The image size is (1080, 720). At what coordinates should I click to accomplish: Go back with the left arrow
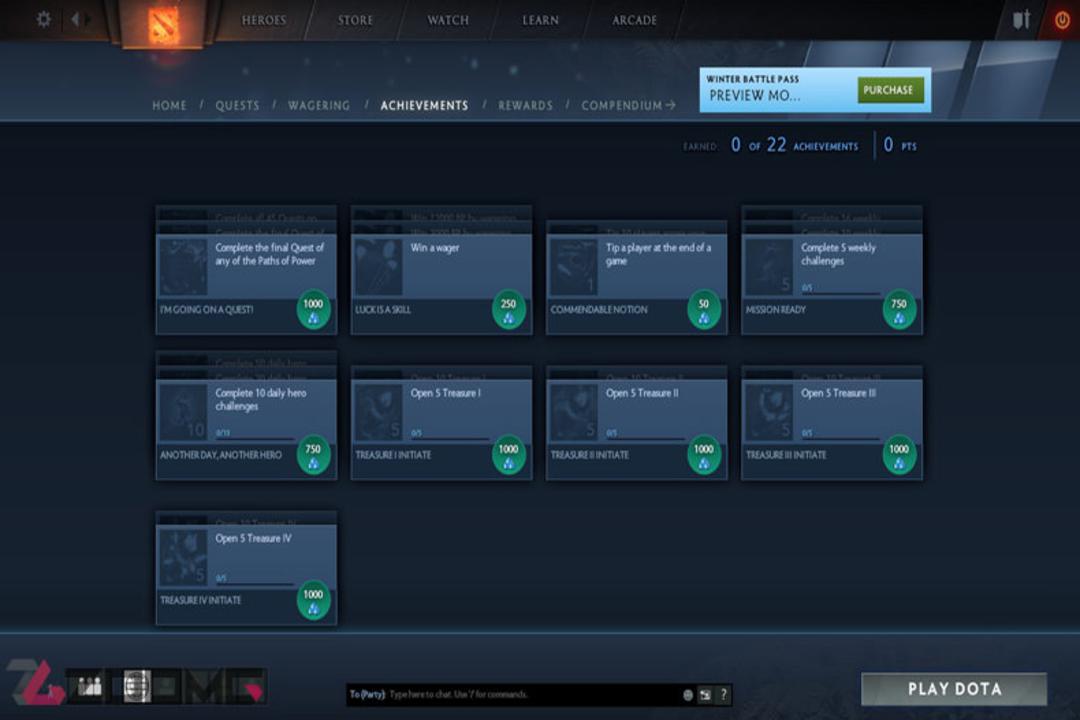tap(75, 19)
